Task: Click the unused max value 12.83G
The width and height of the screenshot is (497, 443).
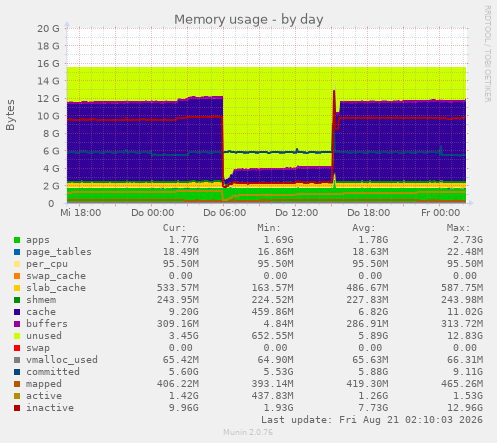Action: click(x=465, y=336)
